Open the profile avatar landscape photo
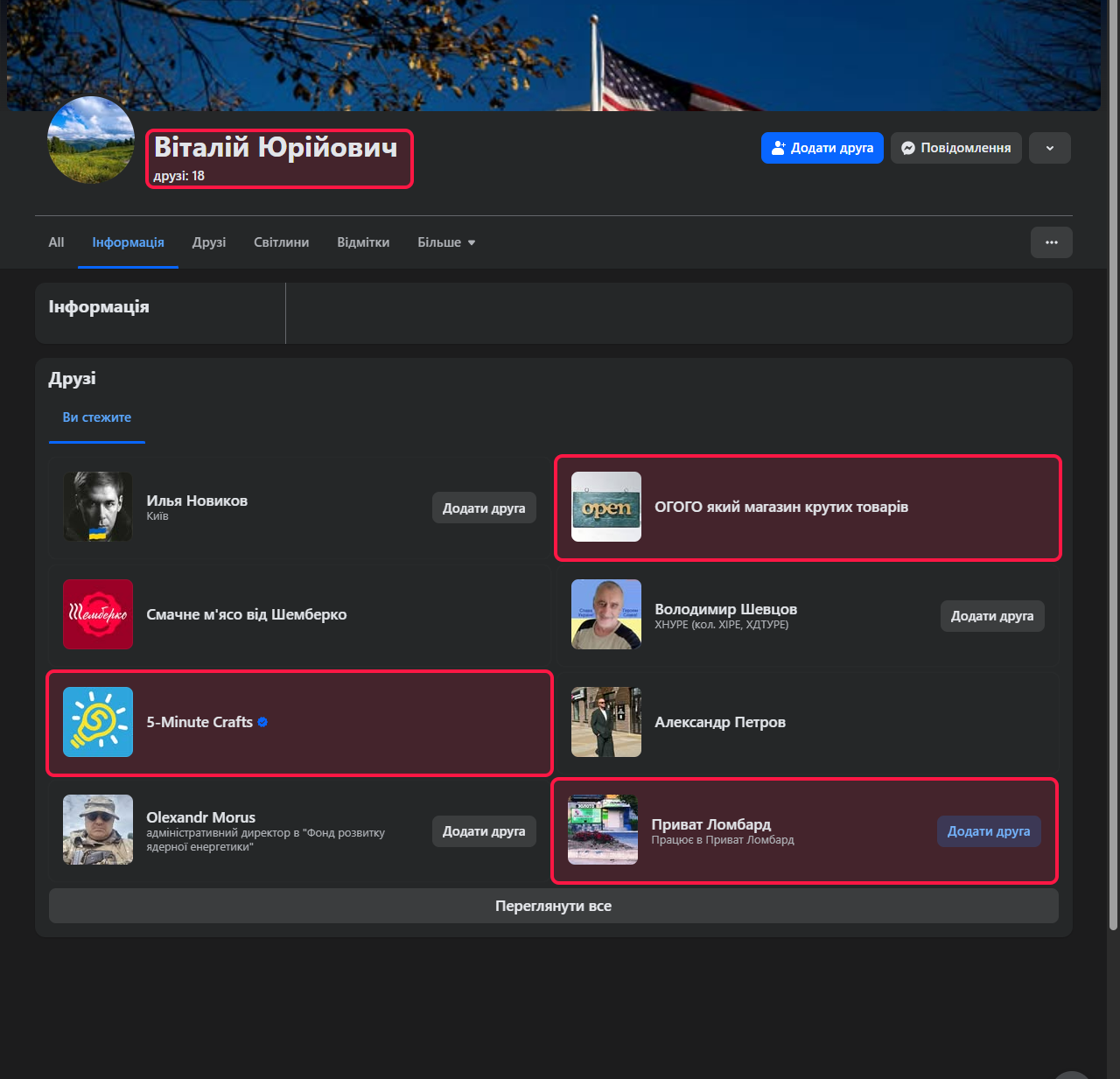This screenshot has height=1079, width=1120. [x=91, y=140]
